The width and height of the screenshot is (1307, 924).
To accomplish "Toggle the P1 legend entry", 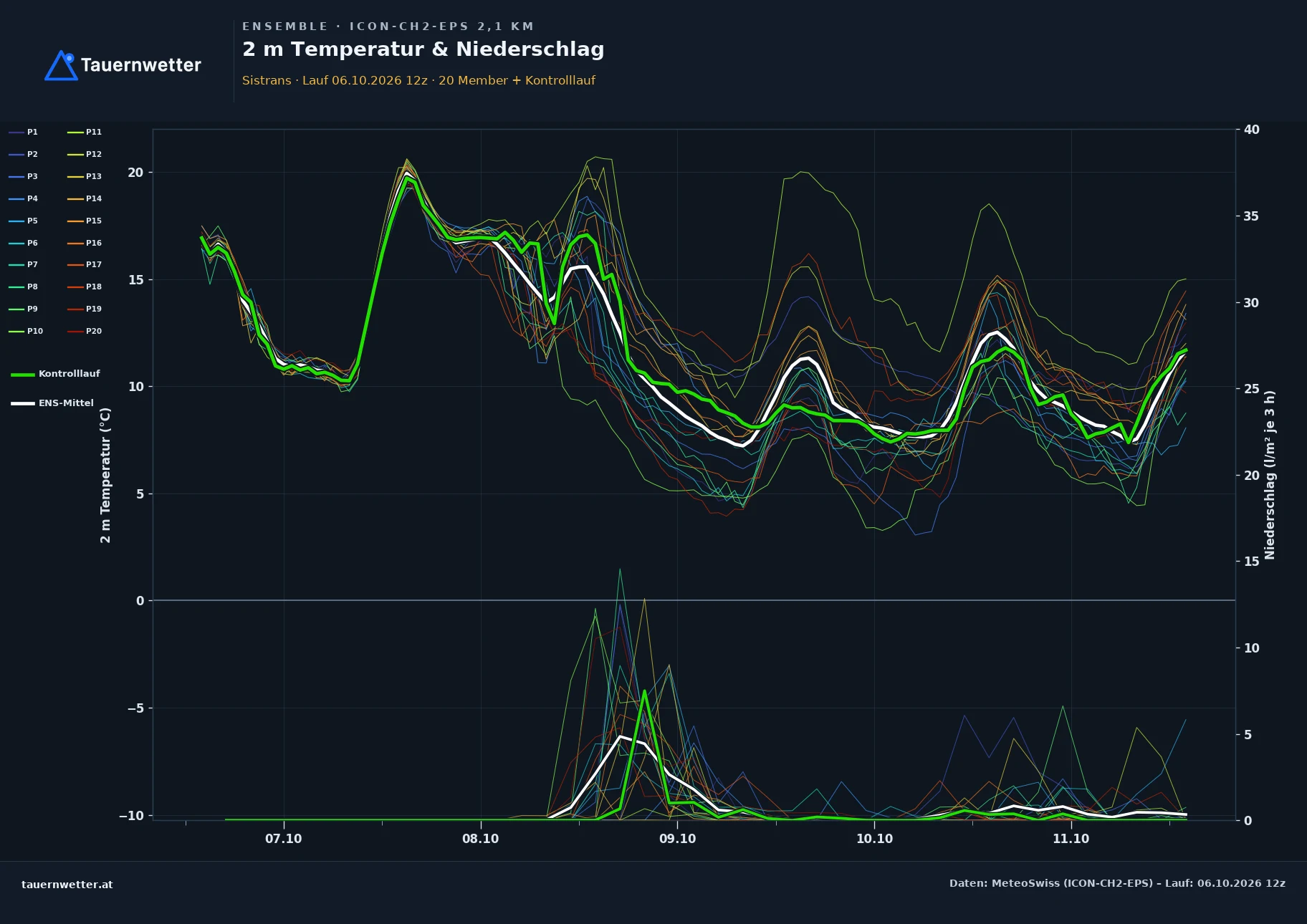I will 23,132.
